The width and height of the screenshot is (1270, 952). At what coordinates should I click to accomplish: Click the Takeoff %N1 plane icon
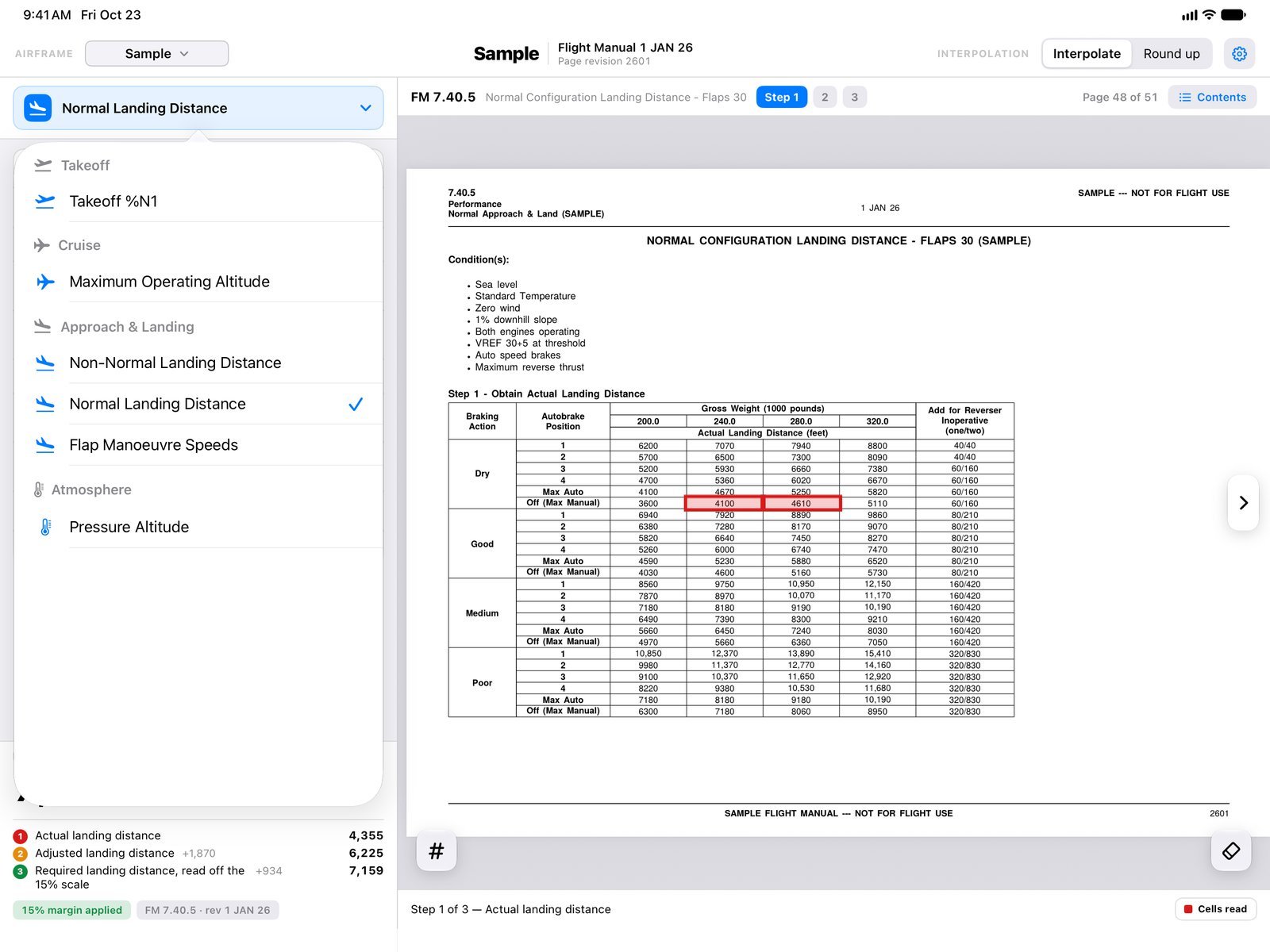45,202
